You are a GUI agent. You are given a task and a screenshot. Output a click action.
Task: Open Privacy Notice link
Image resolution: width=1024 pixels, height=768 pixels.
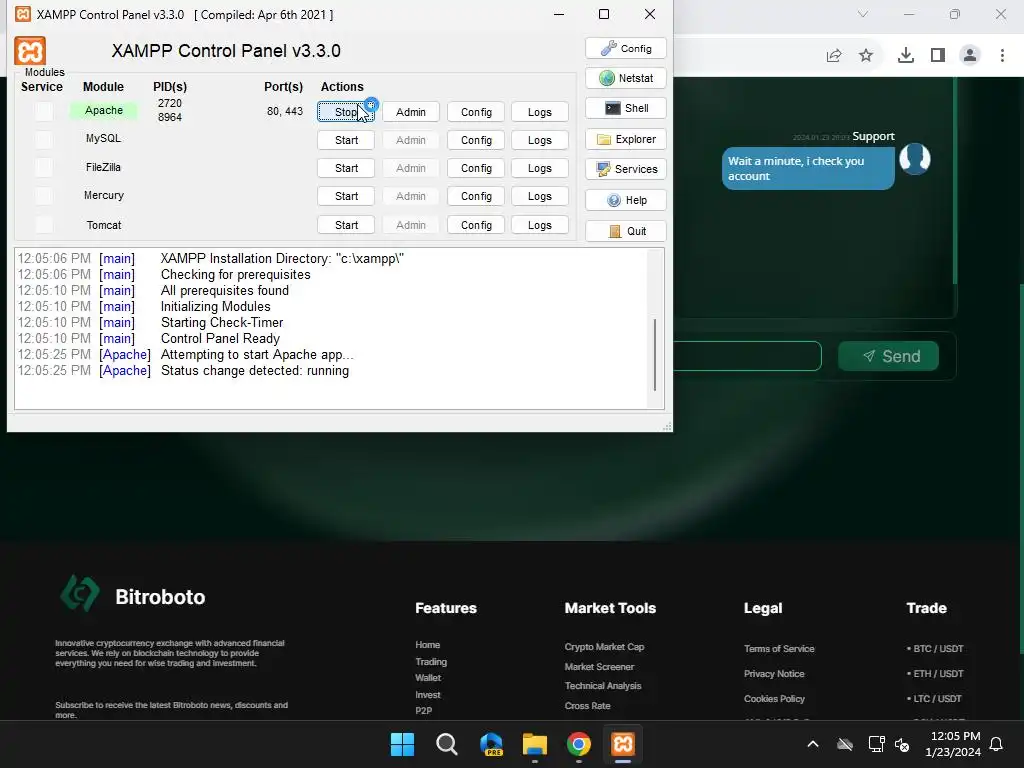tap(774, 673)
